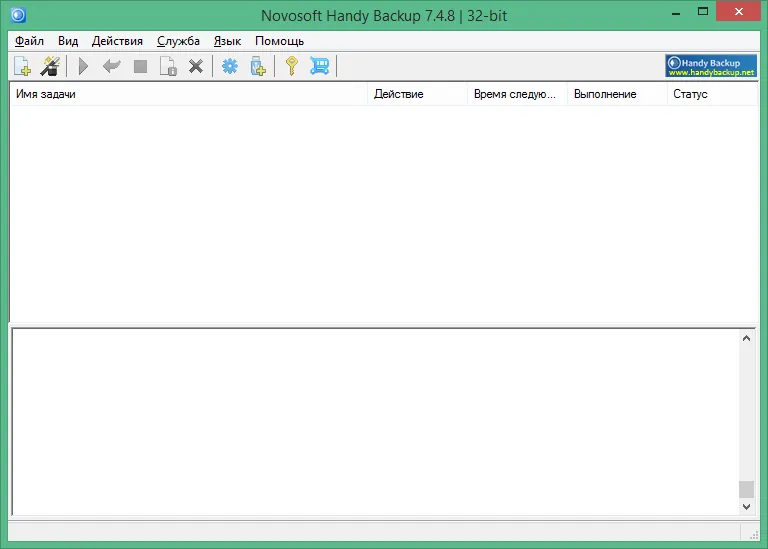Click log panel scroll-down arrow

click(x=746, y=506)
